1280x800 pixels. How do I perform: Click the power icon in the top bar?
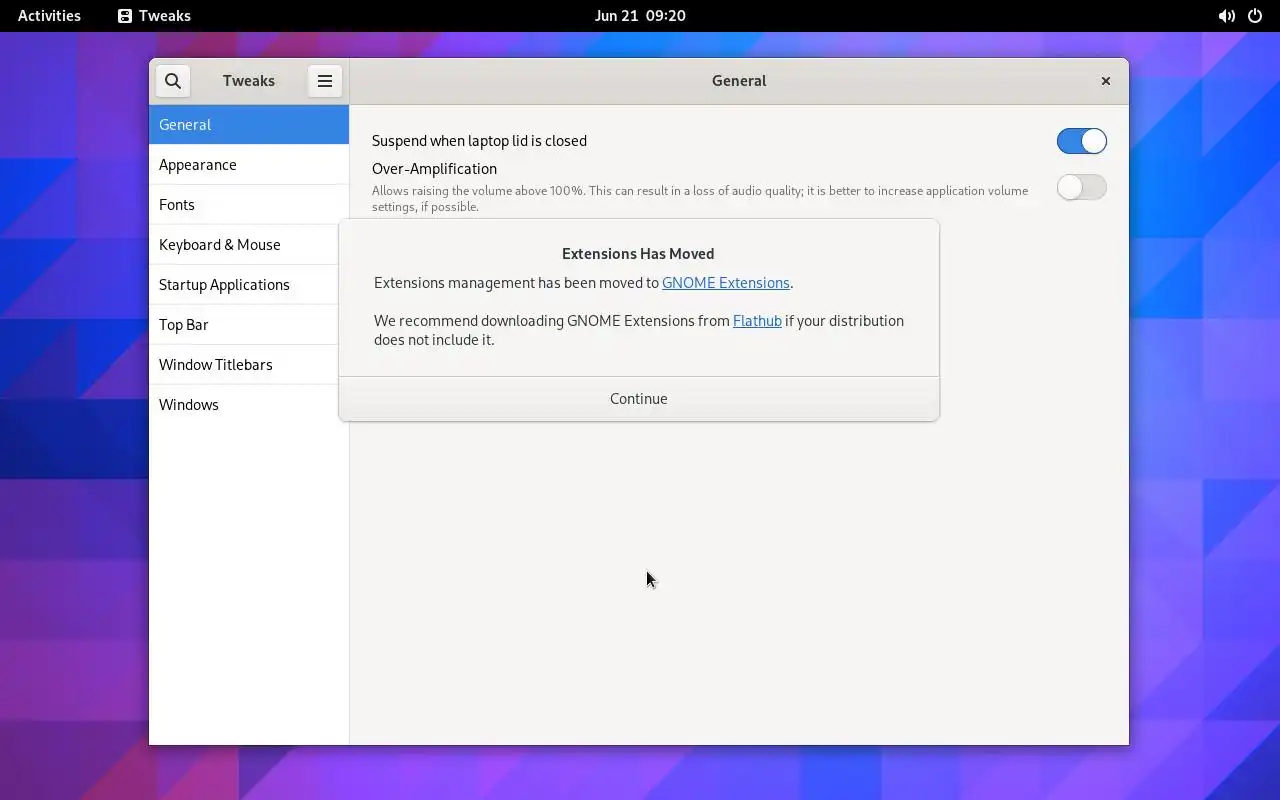pos(1255,16)
